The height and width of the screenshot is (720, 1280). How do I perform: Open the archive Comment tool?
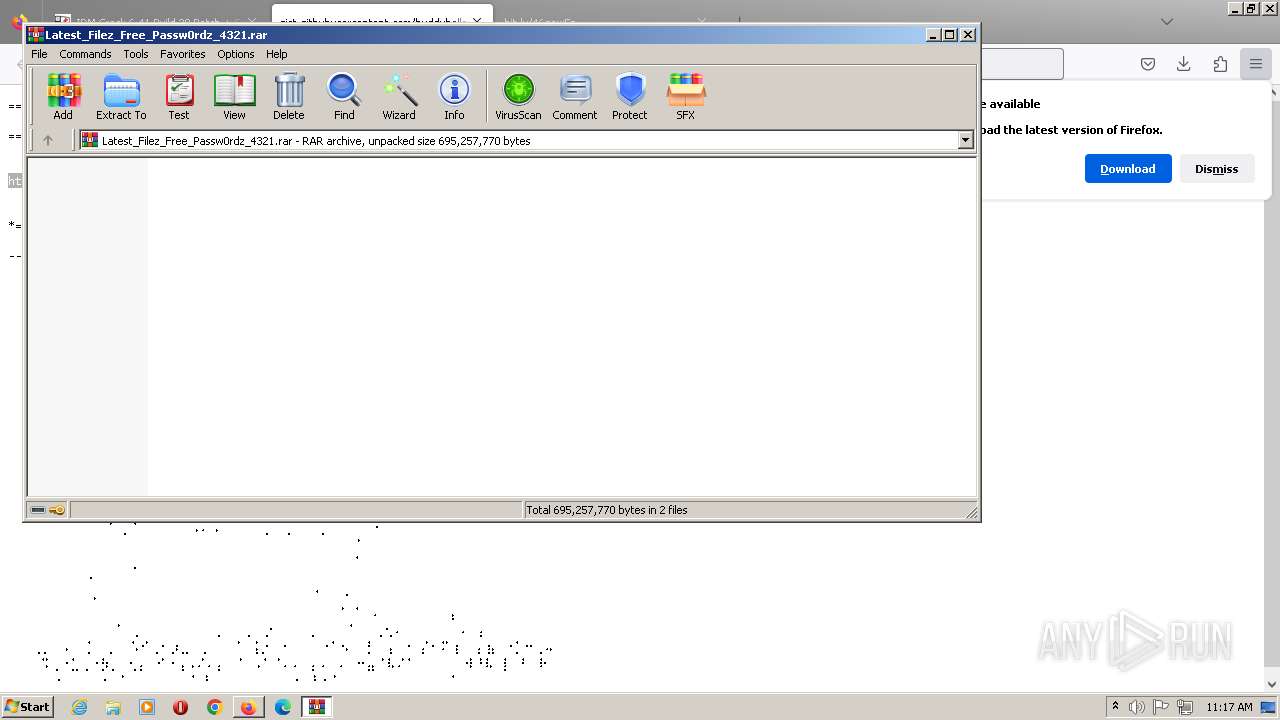(575, 97)
